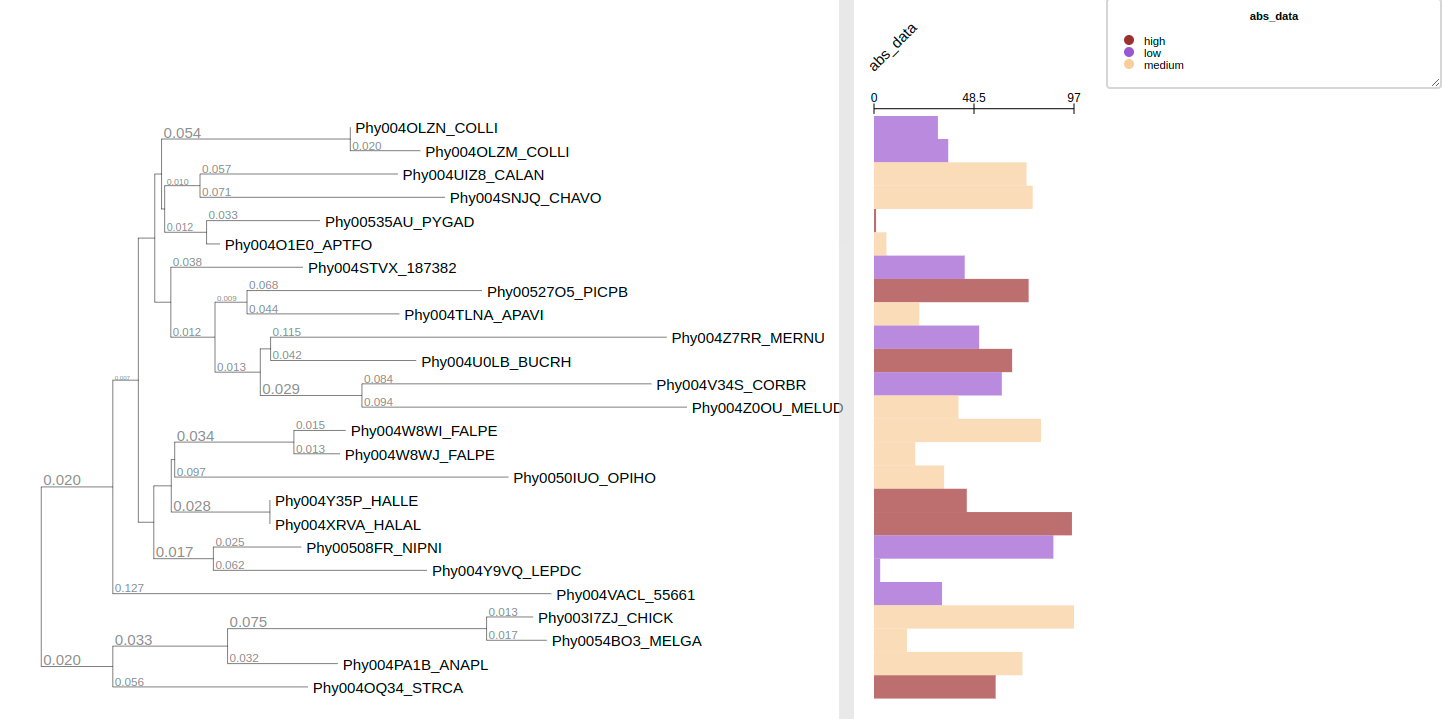Click the rotated abs_data column header

[x=892, y=48]
